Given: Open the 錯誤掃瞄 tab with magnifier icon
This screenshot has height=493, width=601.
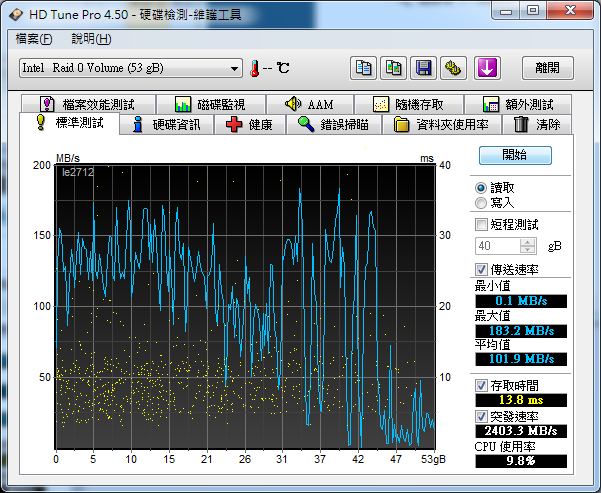Looking at the screenshot, I should pos(332,125).
